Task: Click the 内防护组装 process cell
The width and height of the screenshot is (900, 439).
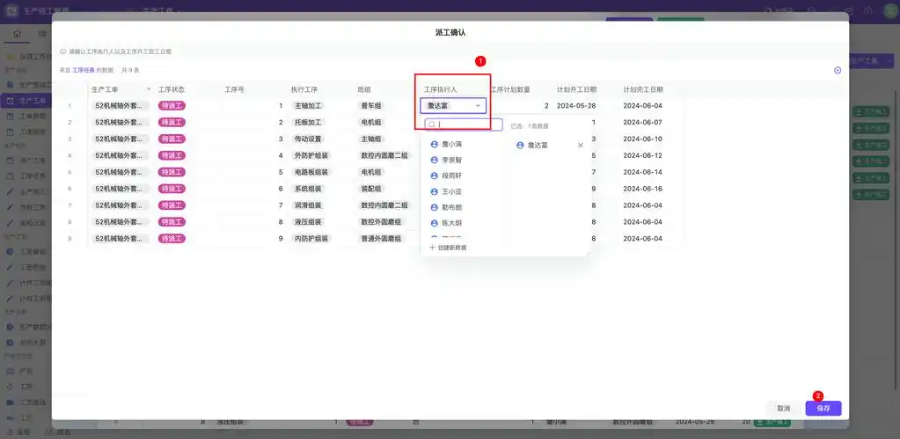Action: pyautogui.click(x=312, y=239)
